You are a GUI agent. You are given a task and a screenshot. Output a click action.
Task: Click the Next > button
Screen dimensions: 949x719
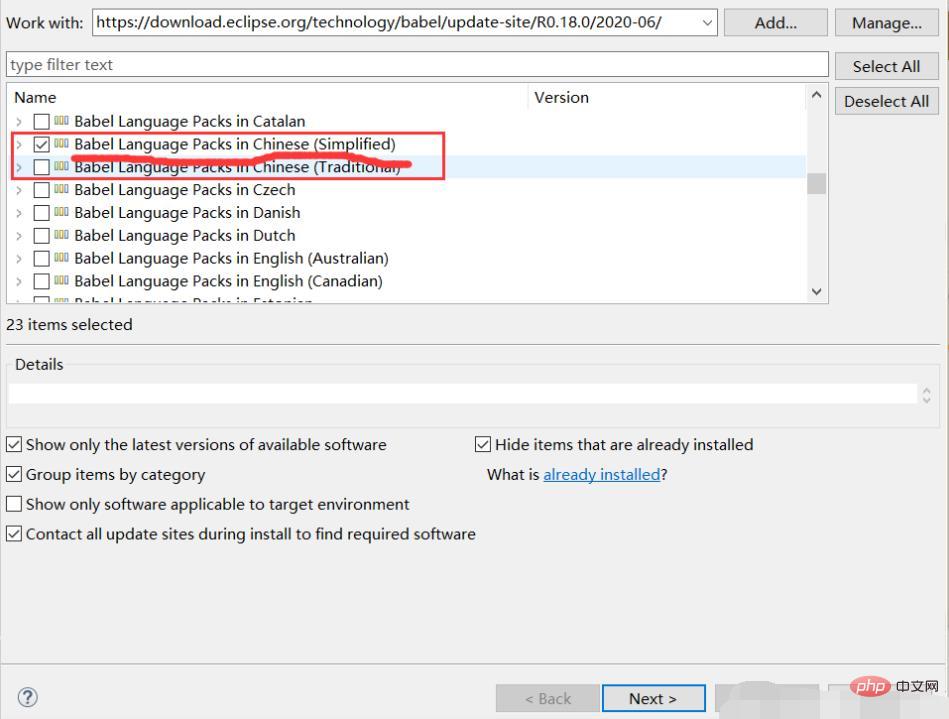tap(653, 698)
